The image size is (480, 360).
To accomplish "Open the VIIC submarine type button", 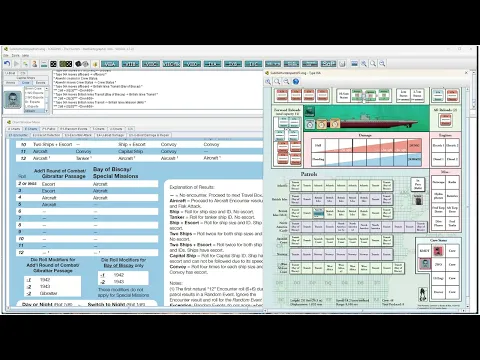I will click(151, 64).
